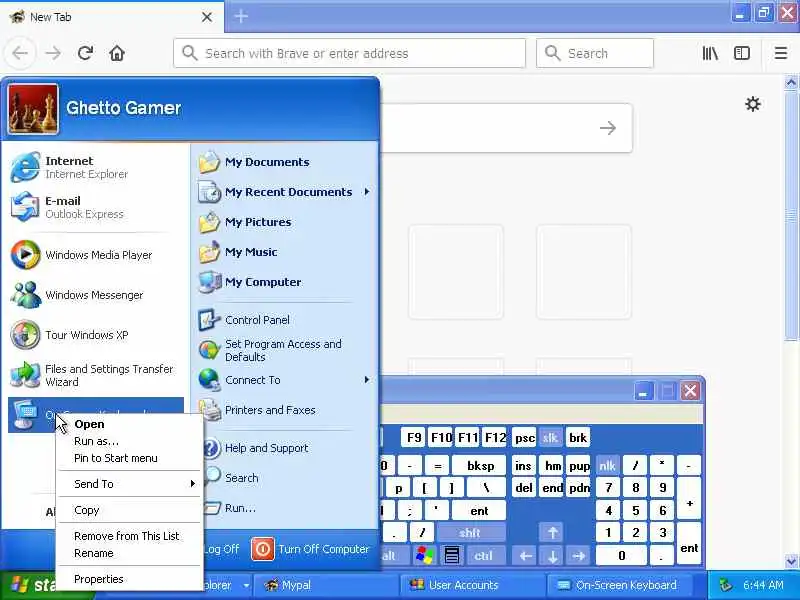Open Files and Settings Transfer Wizard
This screenshot has width=800, height=600.
tap(95, 375)
